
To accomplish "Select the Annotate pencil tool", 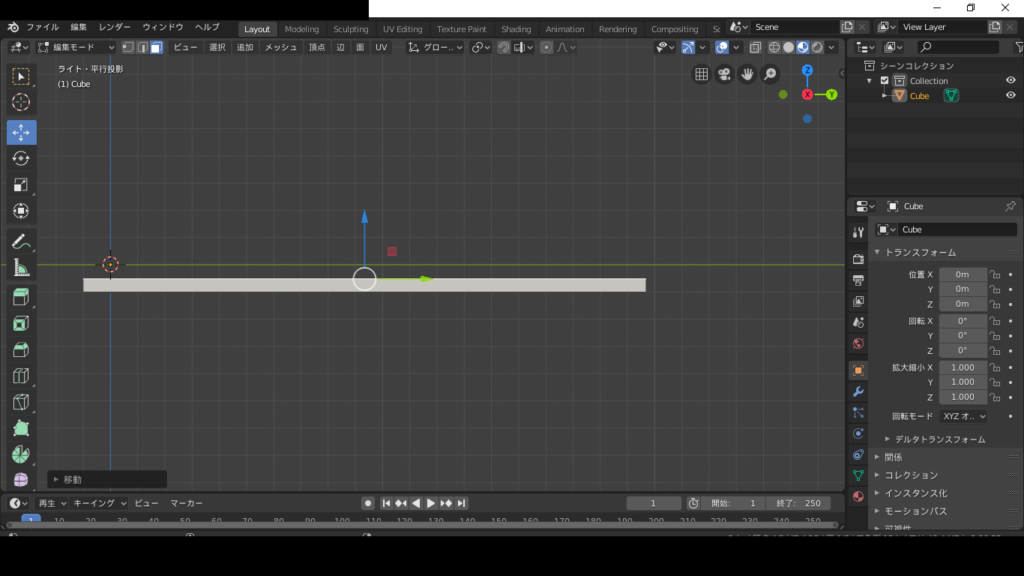I will (21, 241).
